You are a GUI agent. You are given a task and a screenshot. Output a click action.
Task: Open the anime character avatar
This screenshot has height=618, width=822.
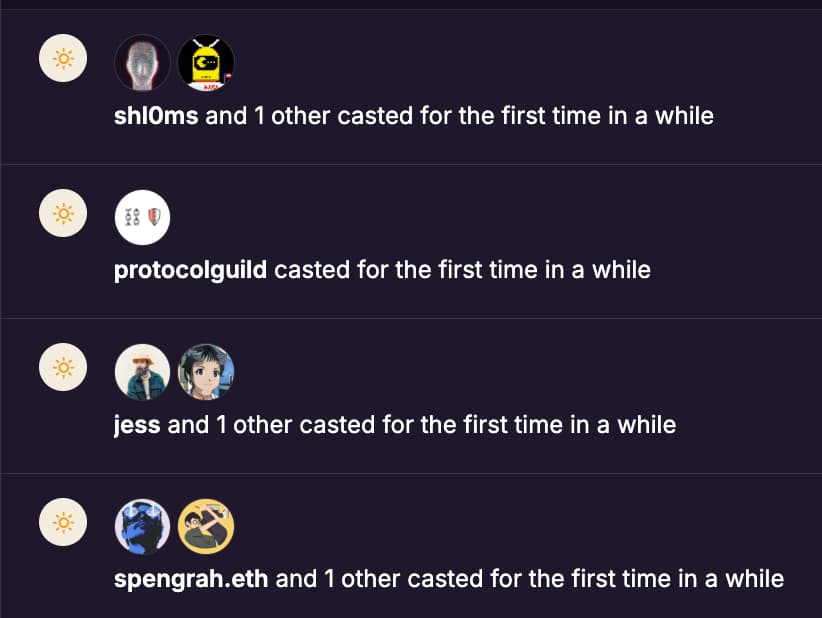point(205,372)
